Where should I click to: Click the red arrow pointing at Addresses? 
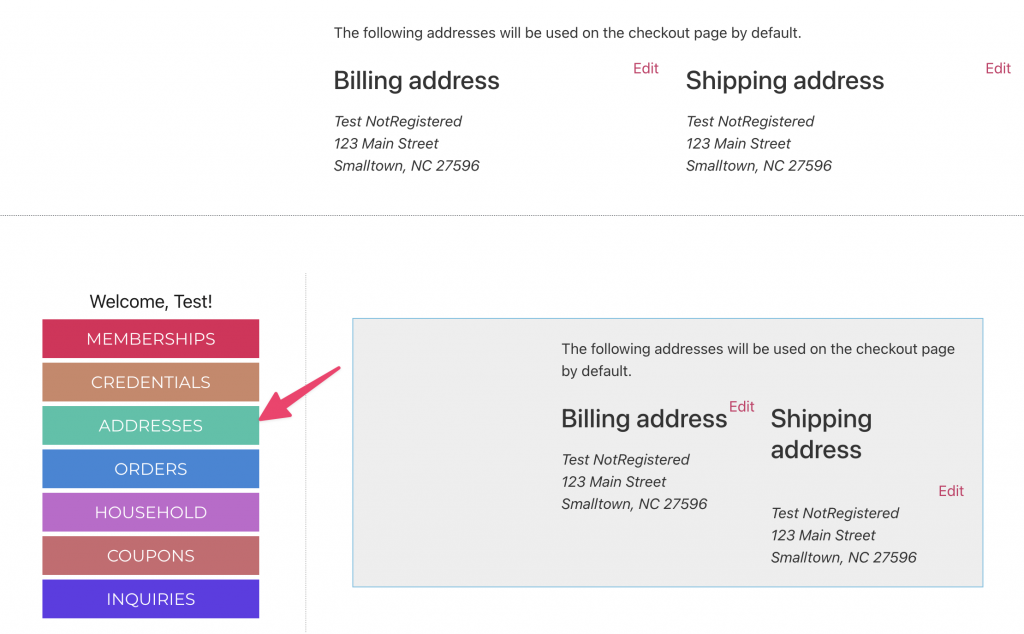[x=303, y=394]
